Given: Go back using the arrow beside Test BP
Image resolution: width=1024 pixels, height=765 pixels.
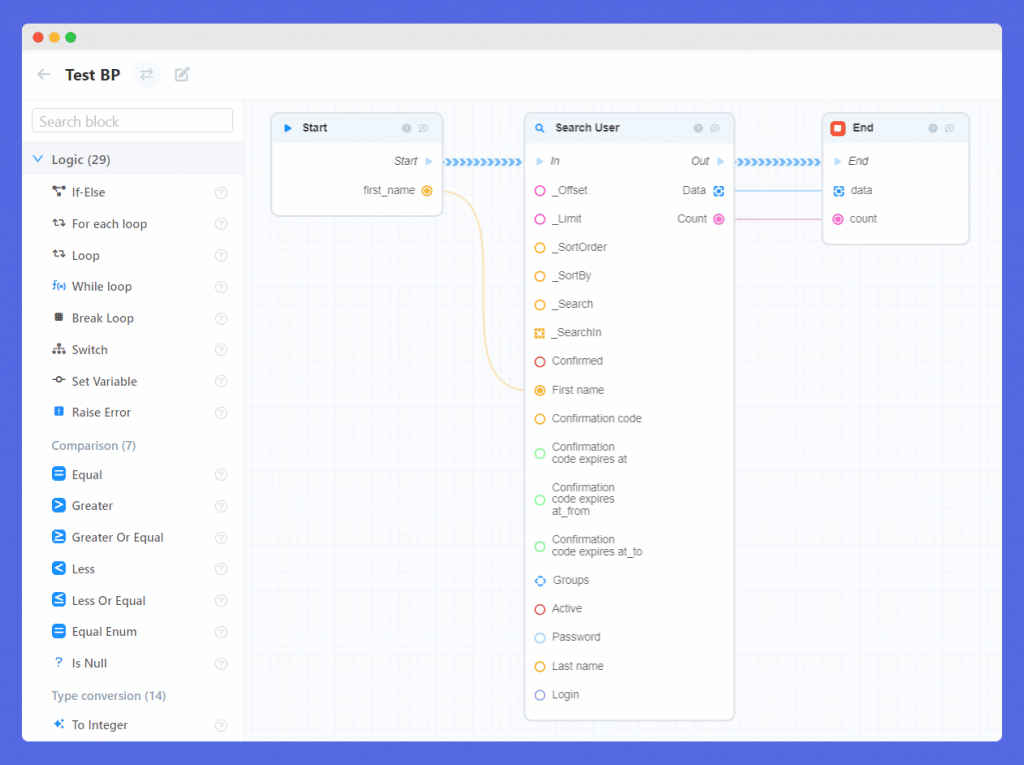Looking at the screenshot, I should 44,74.
